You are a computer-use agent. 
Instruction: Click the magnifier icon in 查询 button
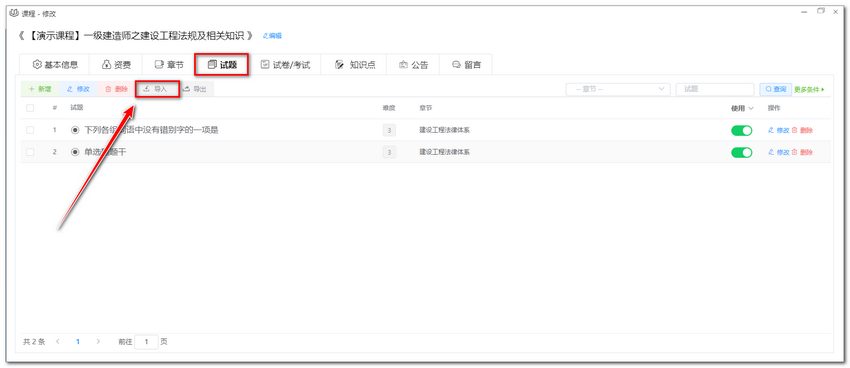click(768, 89)
